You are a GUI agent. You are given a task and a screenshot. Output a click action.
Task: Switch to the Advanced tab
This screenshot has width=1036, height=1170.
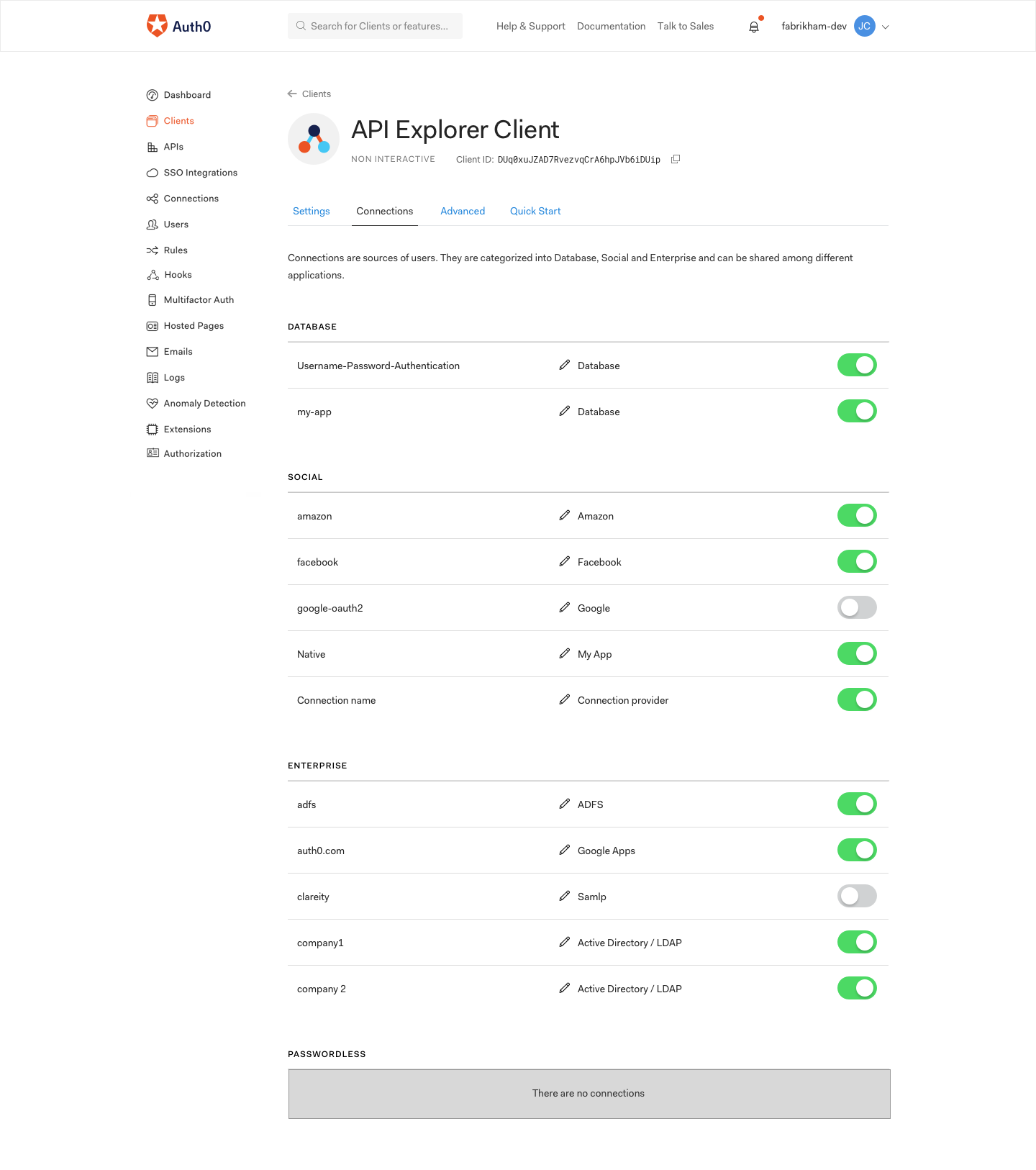click(x=463, y=211)
